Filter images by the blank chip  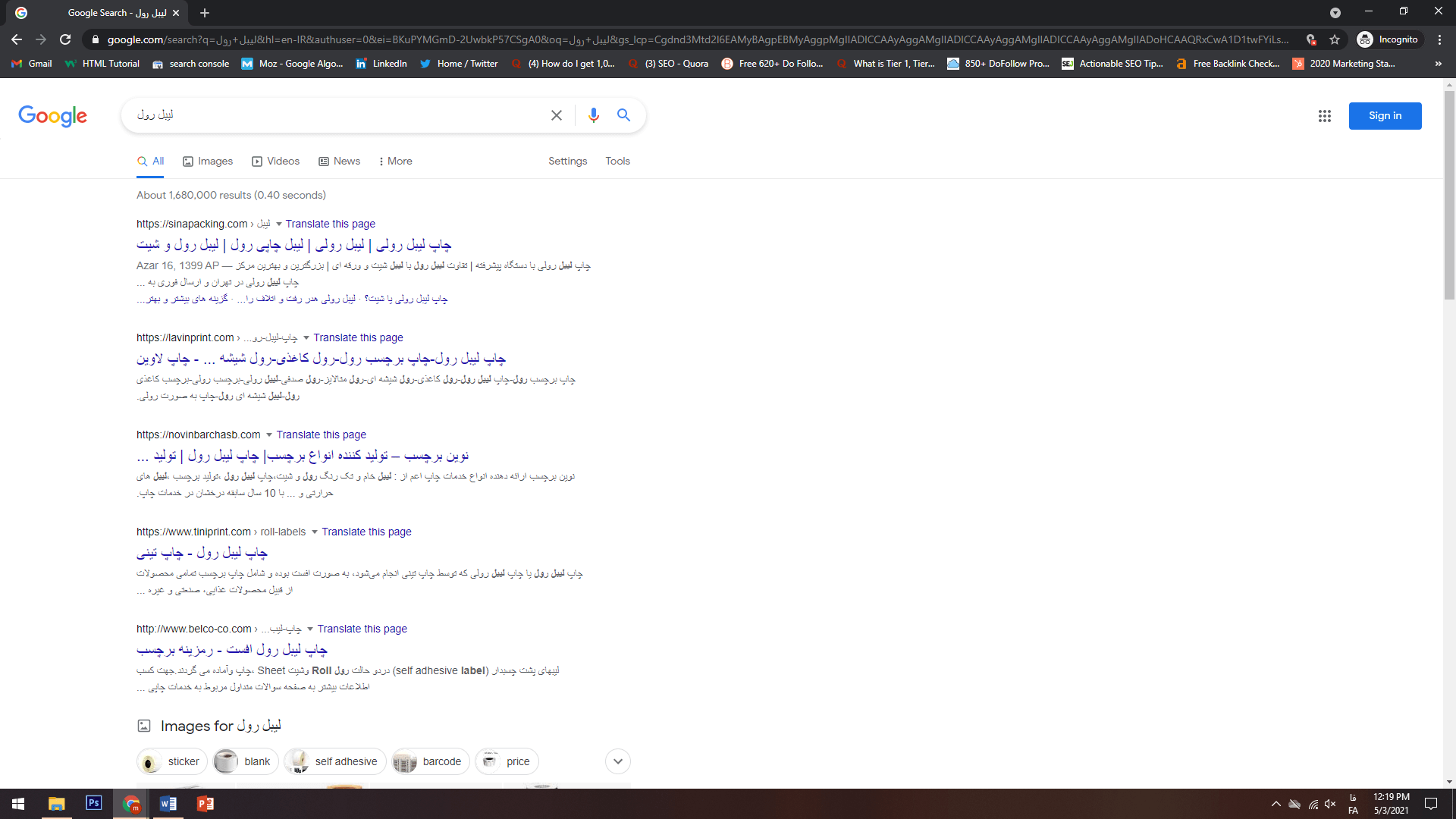246,761
